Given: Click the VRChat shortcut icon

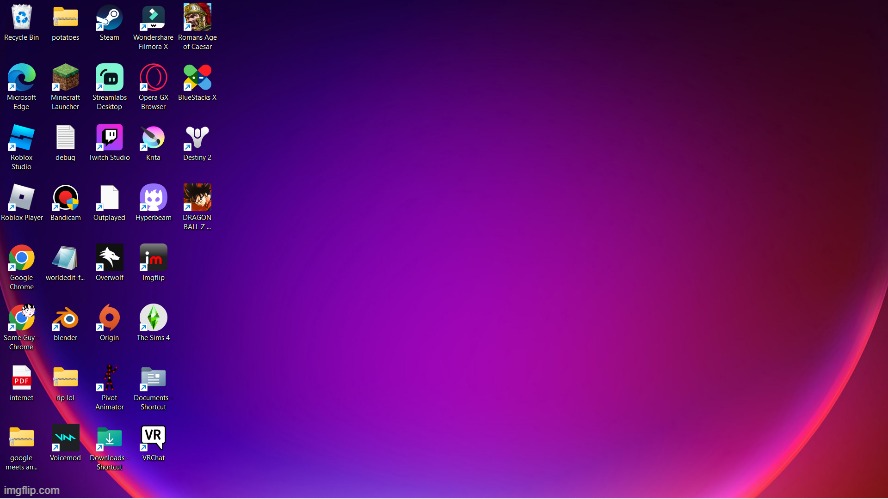Looking at the screenshot, I should pos(153,438).
